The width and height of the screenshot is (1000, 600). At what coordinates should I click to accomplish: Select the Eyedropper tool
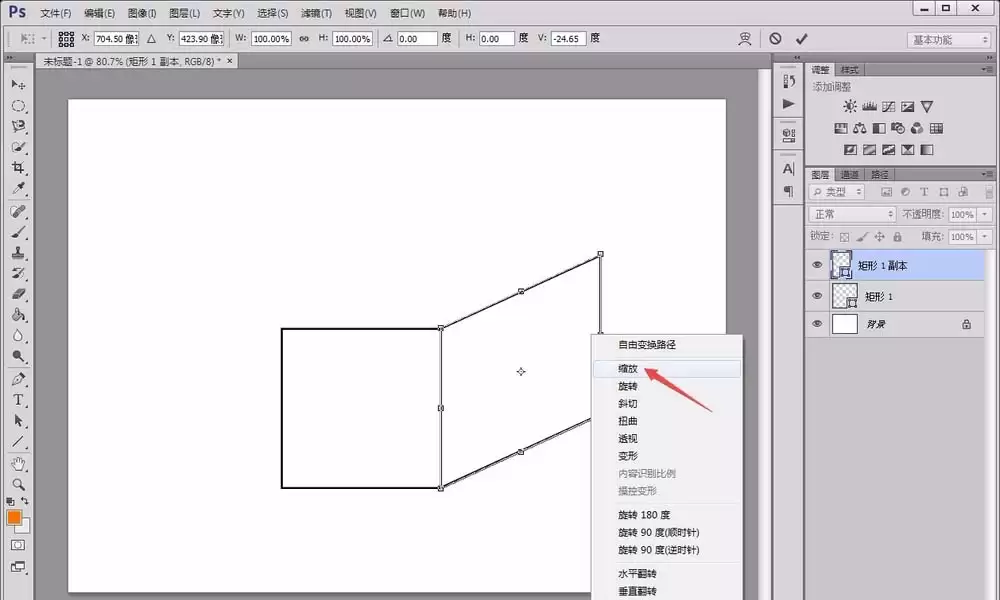click(18, 189)
